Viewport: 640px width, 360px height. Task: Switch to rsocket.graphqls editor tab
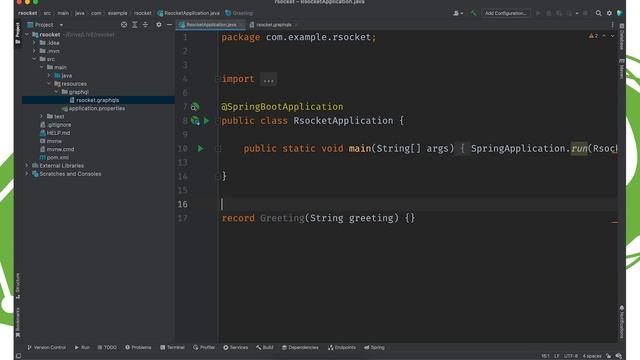pyautogui.click(x=273, y=25)
